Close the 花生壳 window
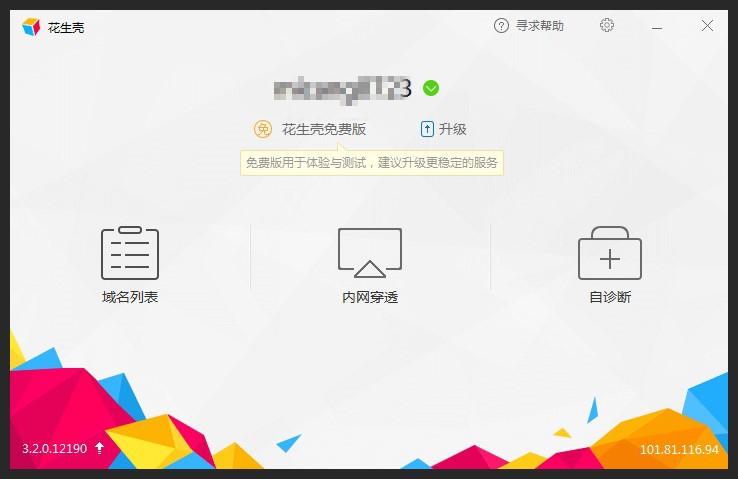The image size is (738, 479). pyautogui.click(x=707, y=25)
